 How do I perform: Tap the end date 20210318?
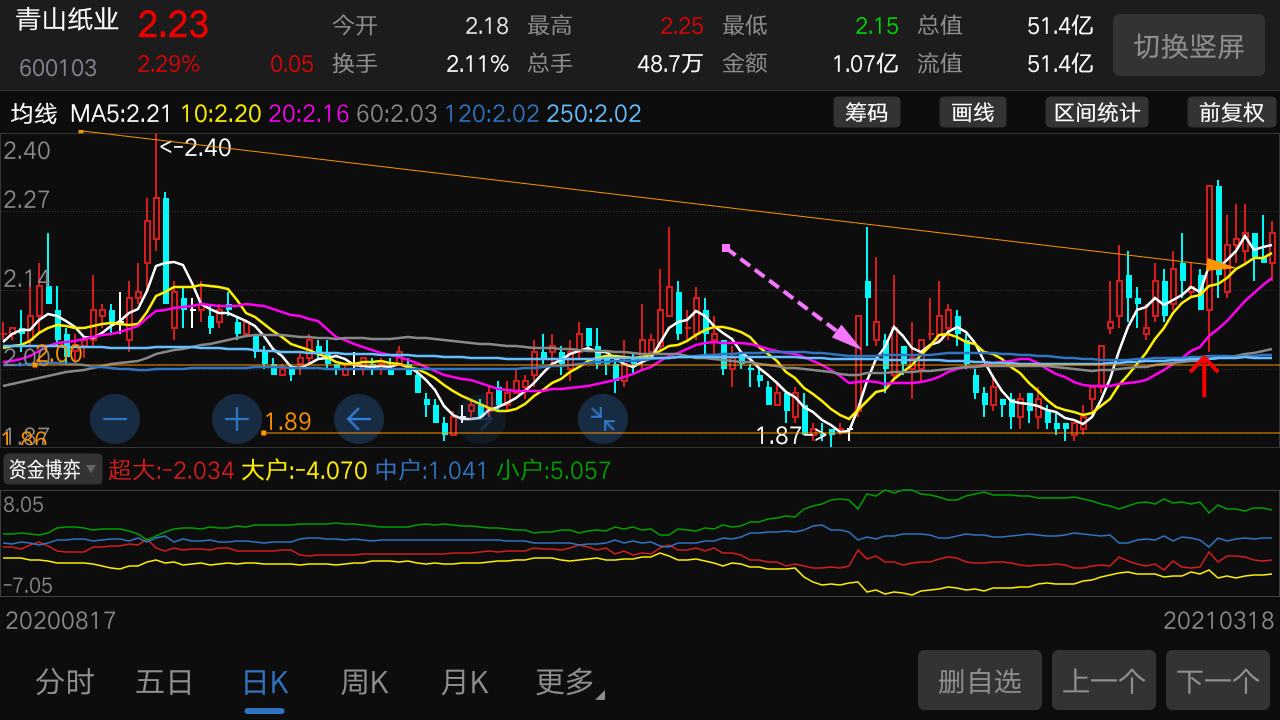pos(1219,621)
